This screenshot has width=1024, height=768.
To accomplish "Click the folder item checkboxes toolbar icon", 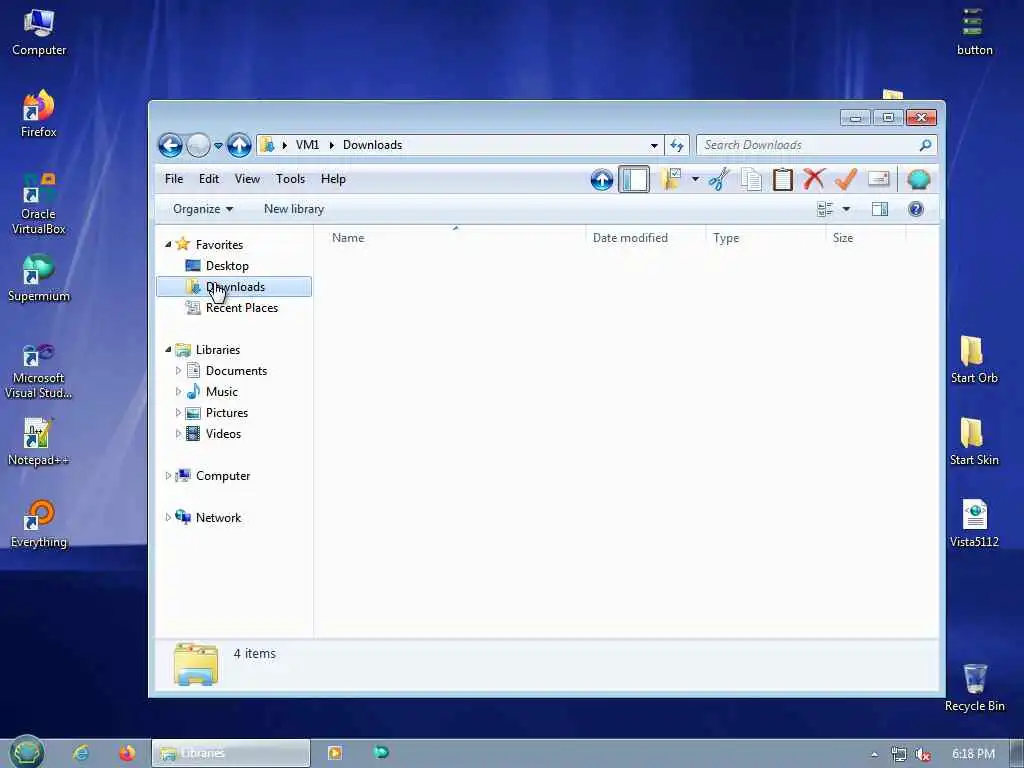I will pos(671,179).
